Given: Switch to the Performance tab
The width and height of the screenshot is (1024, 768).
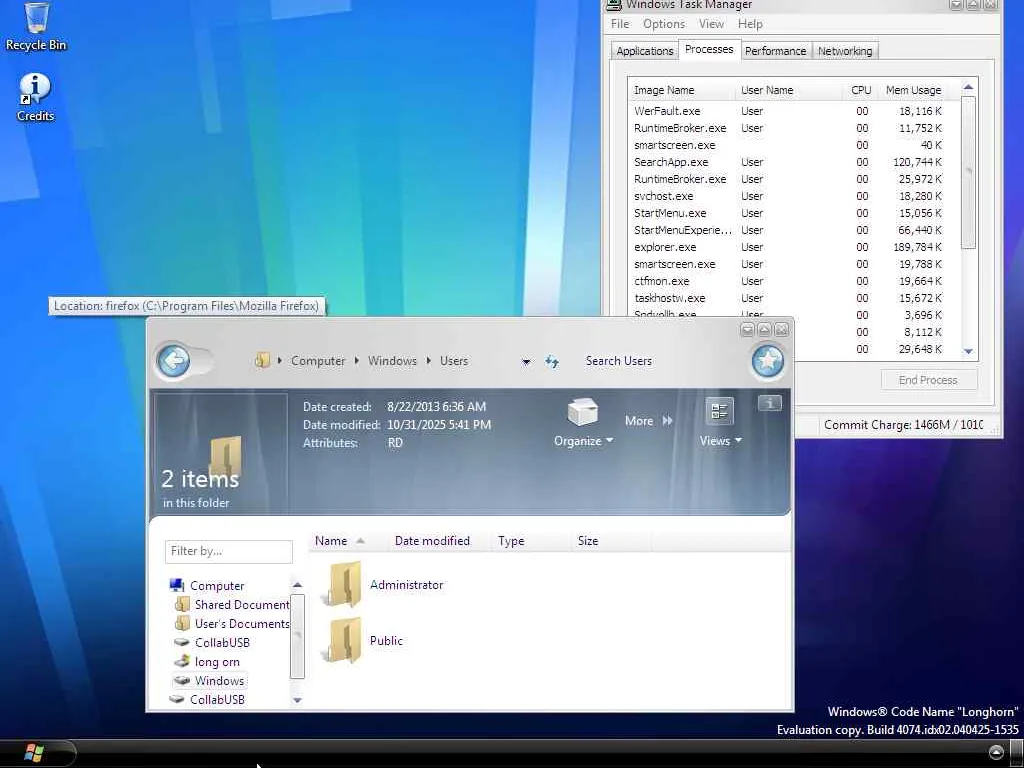Looking at the screenshot, I should 775,51.
